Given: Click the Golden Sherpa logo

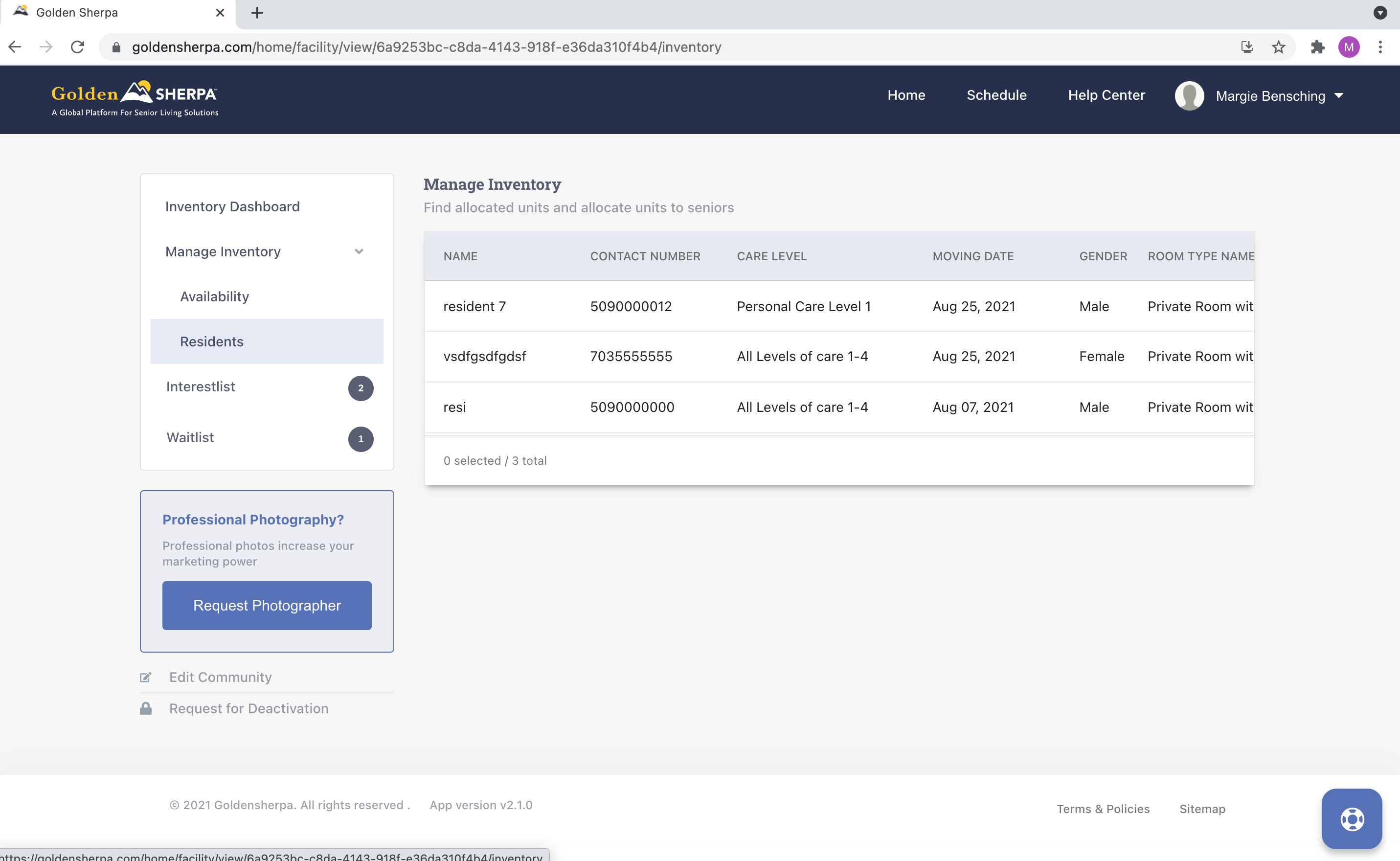Looking at the screenshot, I should click(135, 98).
